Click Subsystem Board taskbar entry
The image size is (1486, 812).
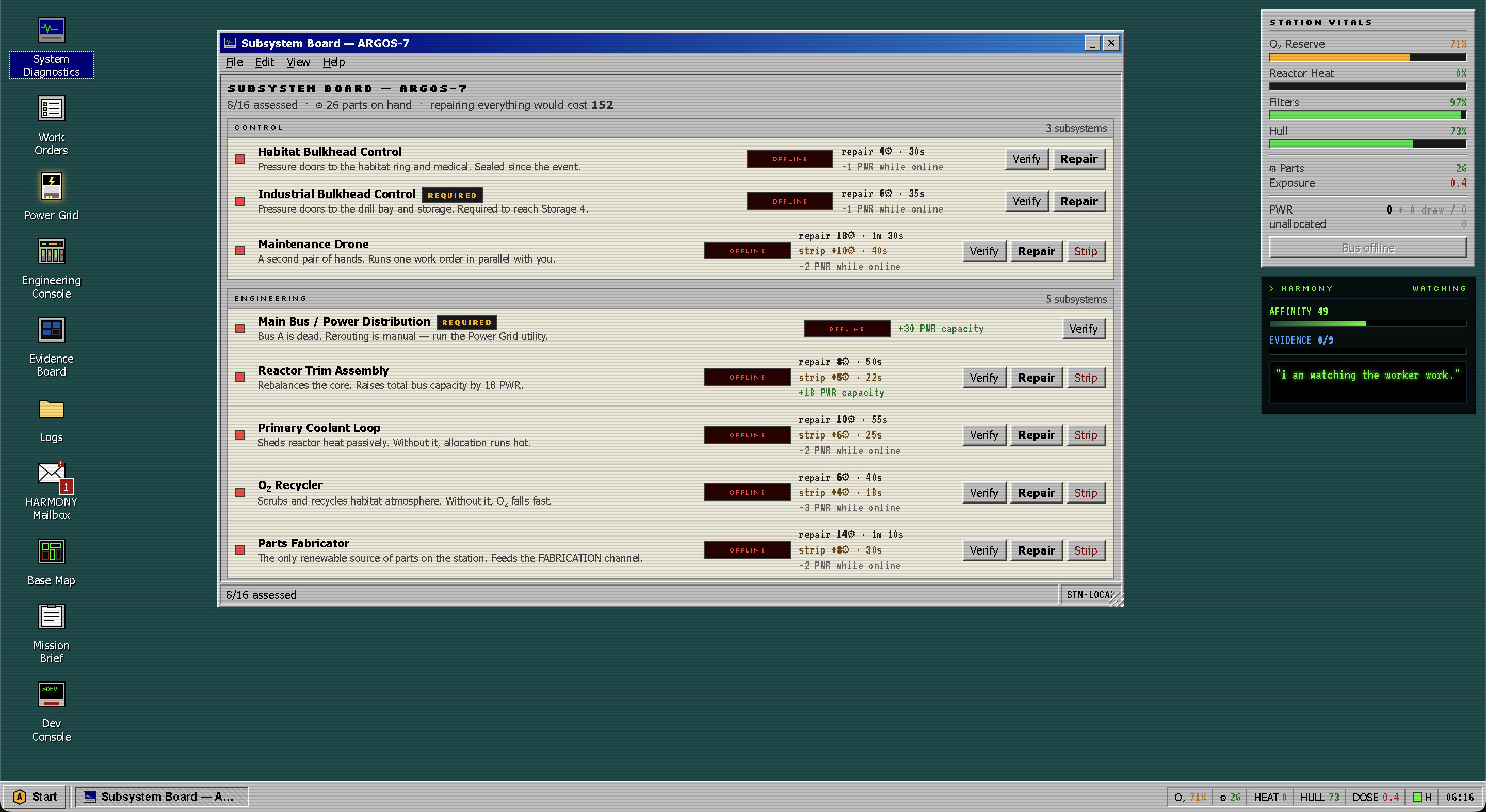[x=161, y=797]
